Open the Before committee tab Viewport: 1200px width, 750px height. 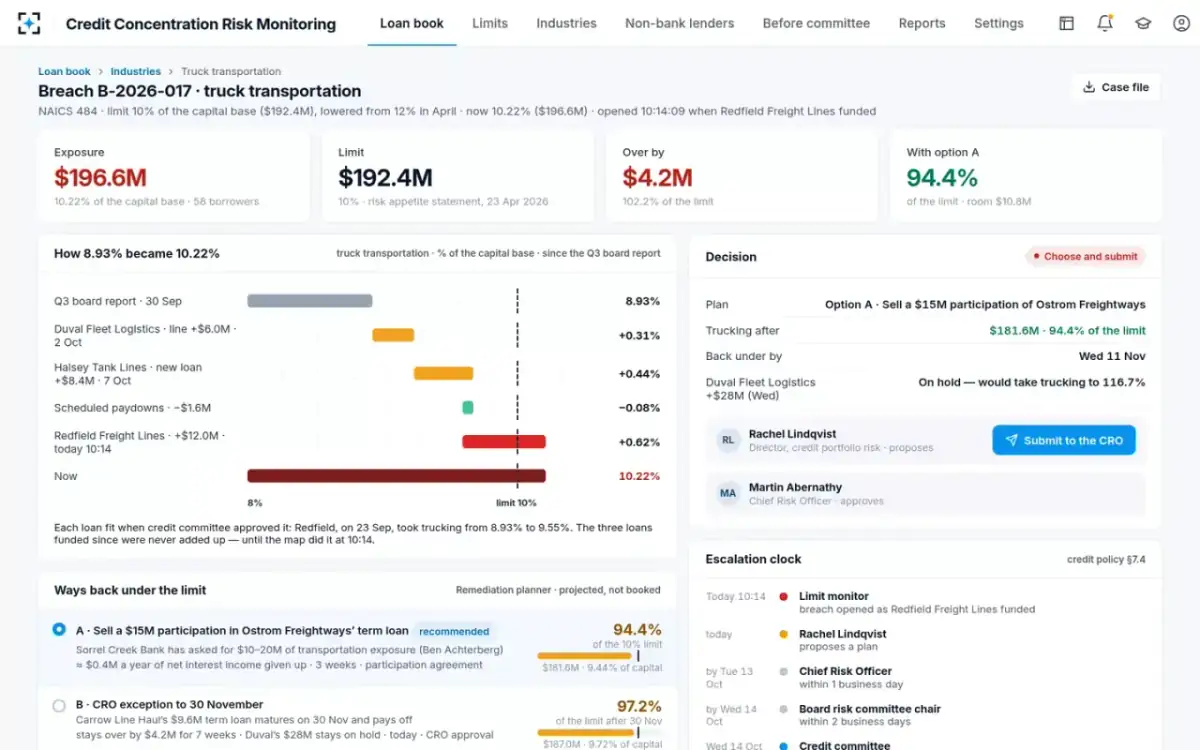point(816,23)
